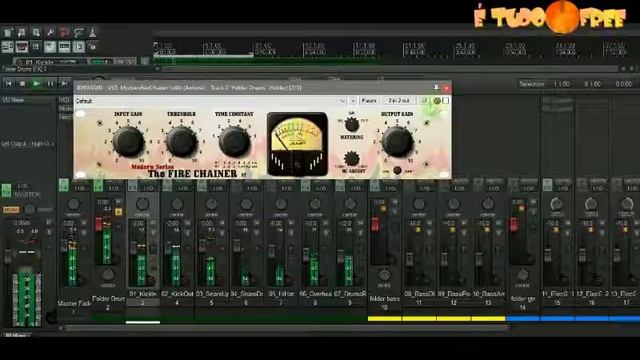Open the Default preset combo box
The image size is (640, 360).
[x=210, y=101]
